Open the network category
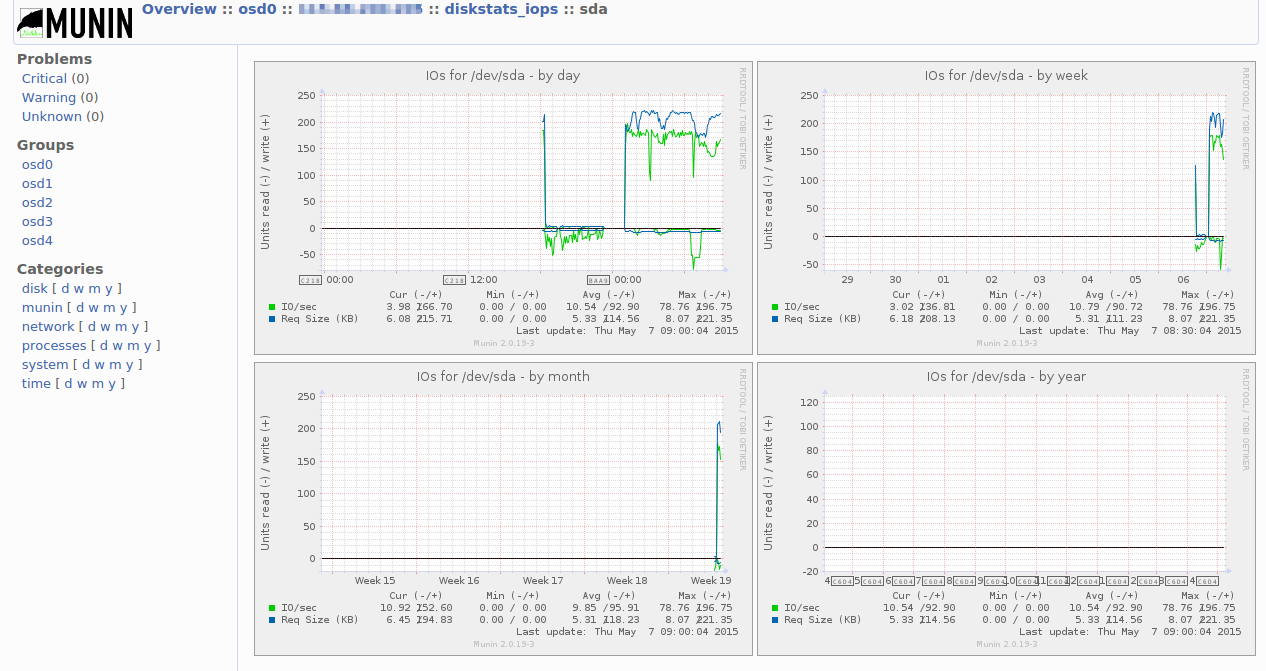The width and height of the screenshot is (1266, 671). click(48, 326)
